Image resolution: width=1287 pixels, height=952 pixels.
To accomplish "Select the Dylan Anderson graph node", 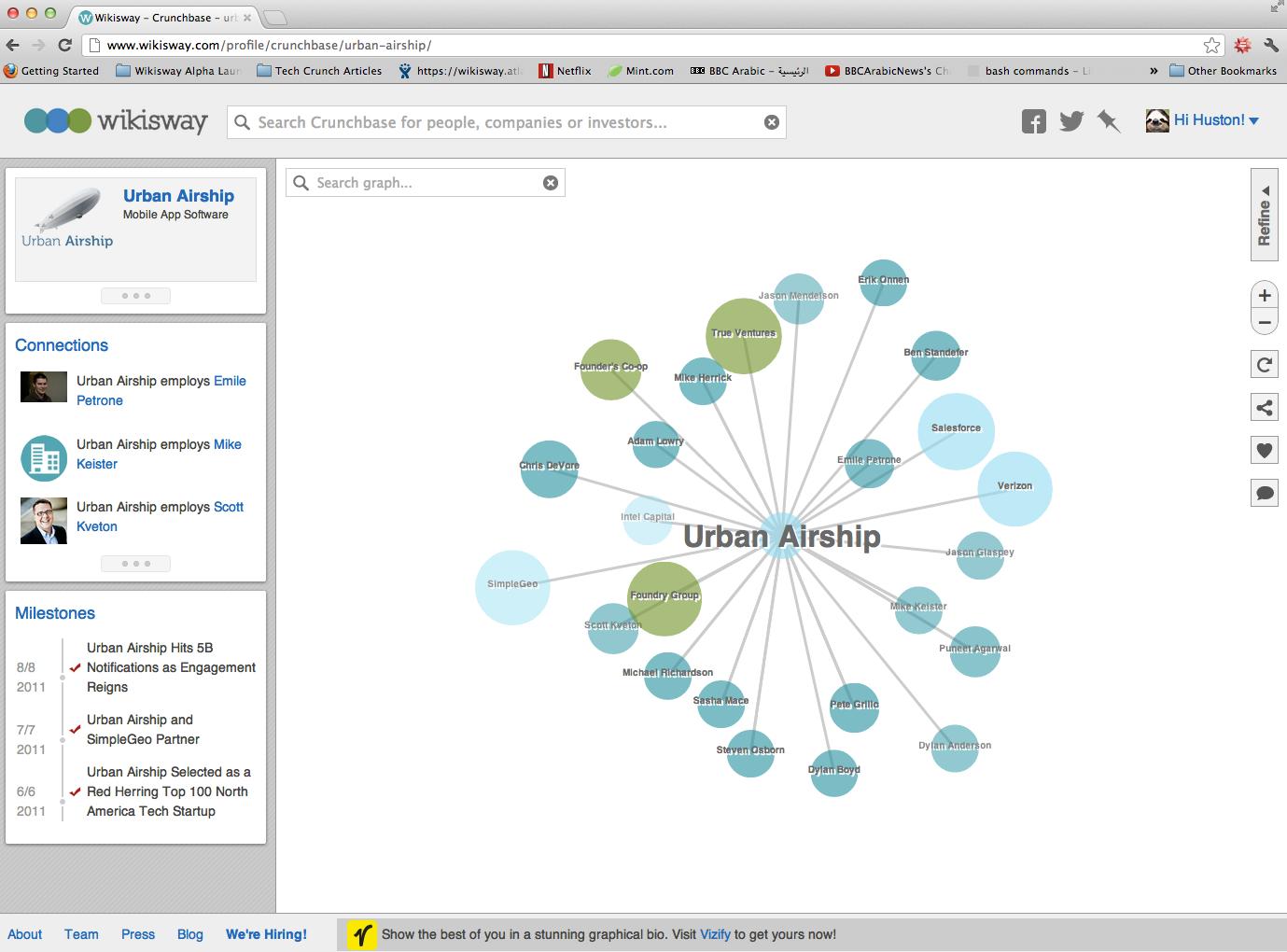I will [954, 749].
